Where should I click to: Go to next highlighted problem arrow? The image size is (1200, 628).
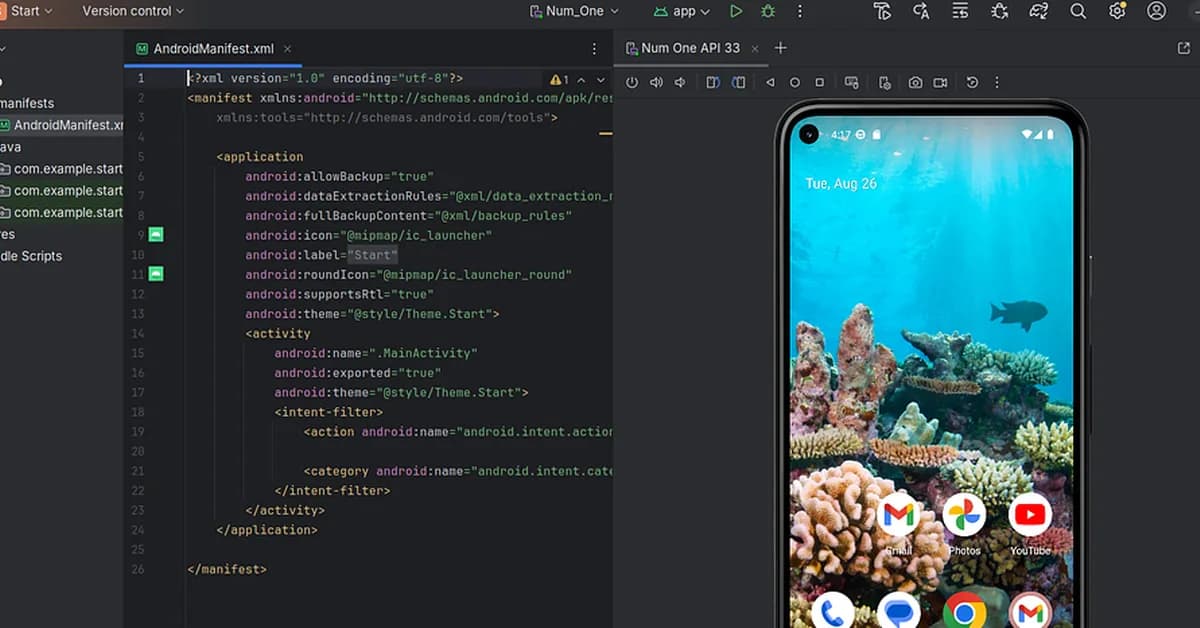point(601,79)
